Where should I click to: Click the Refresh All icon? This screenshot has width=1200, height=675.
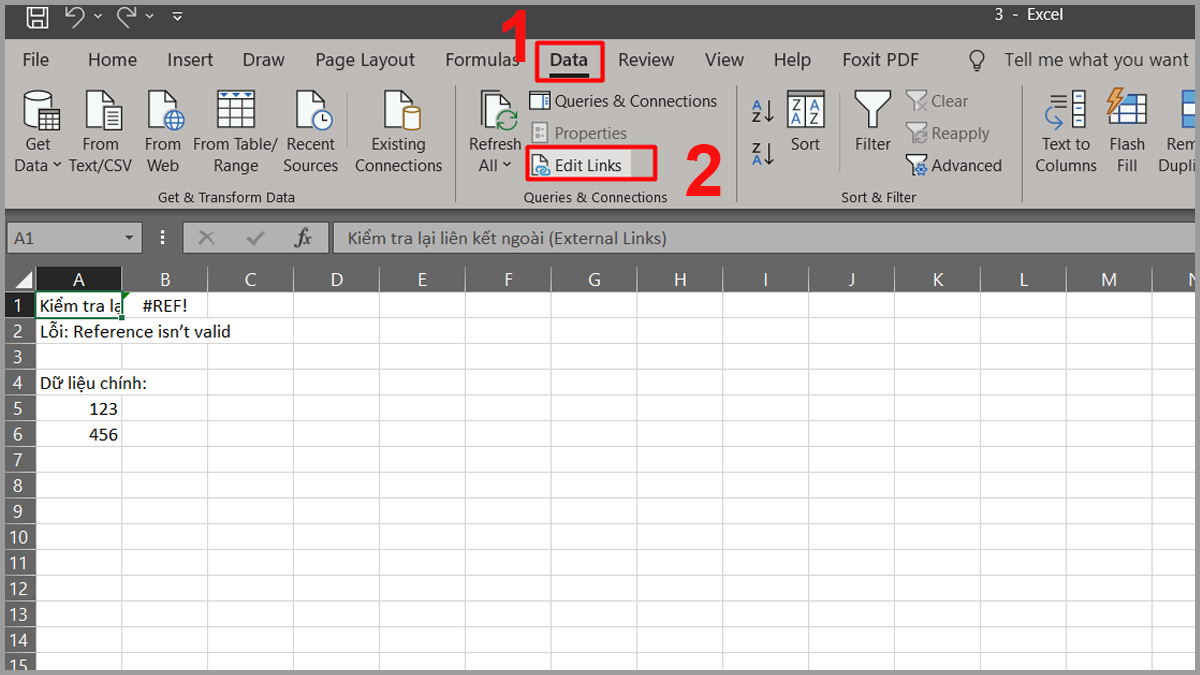point(496,112)
